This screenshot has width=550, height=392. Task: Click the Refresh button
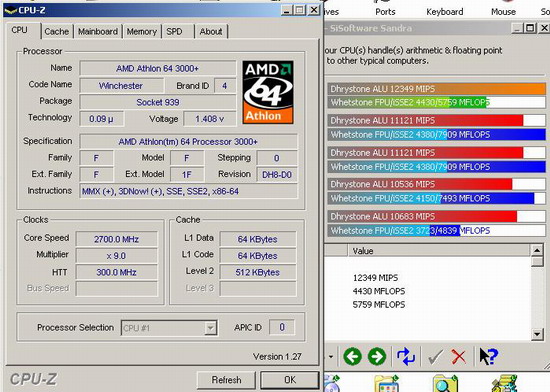(x=226, y=380)
